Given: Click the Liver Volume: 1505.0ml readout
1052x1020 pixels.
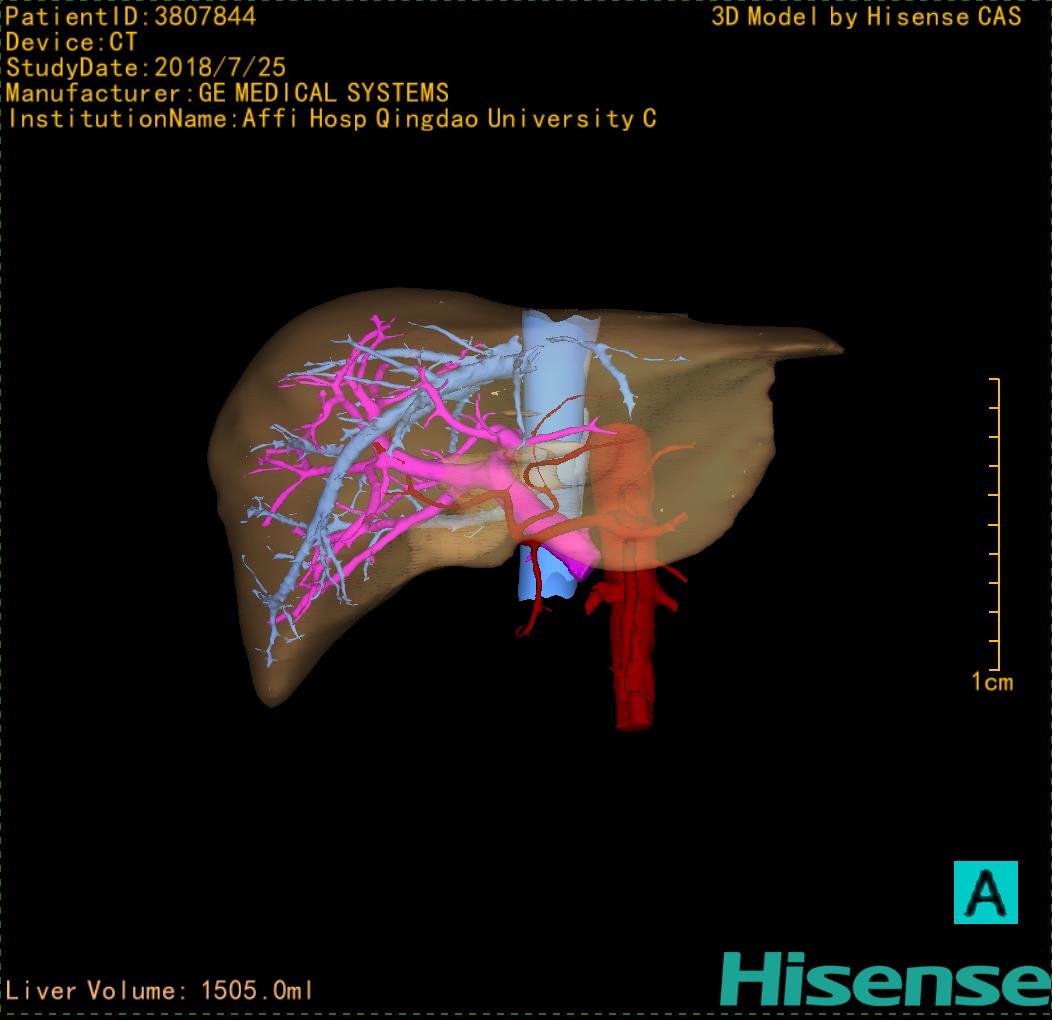Looking at the screenshot, I should (x=159, y=990).
